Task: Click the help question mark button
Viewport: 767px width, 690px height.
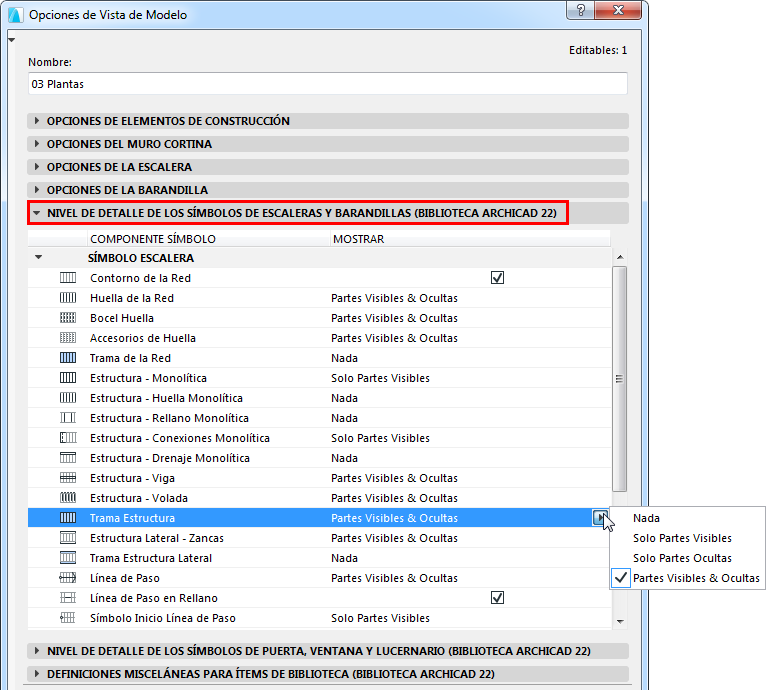Action: tap(581, 10)
